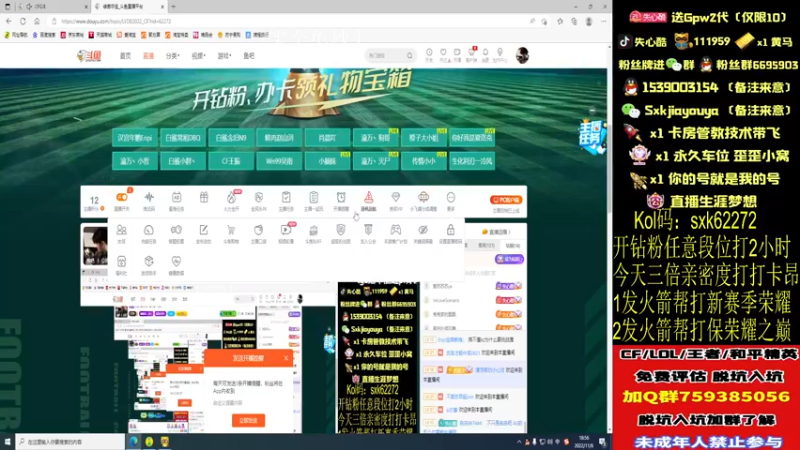The width and height of the screenshot is (800, 450).
Task: Open the diamond VIP icon
Action: tap(395, 197)
